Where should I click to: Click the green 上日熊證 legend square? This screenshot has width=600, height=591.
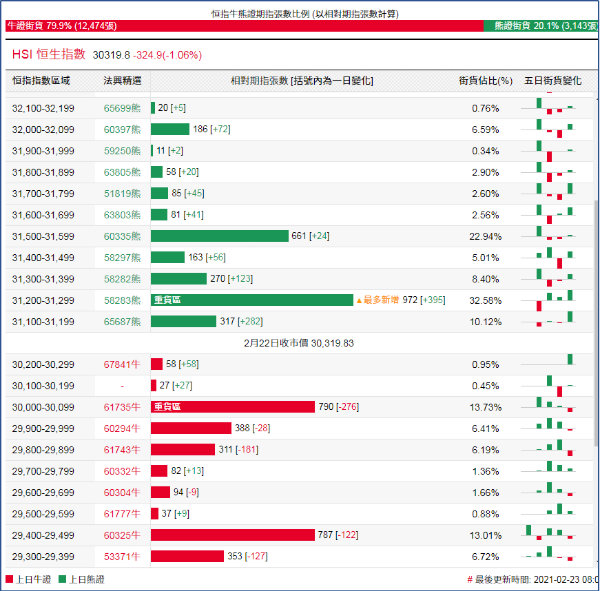[x=62, y=579]
